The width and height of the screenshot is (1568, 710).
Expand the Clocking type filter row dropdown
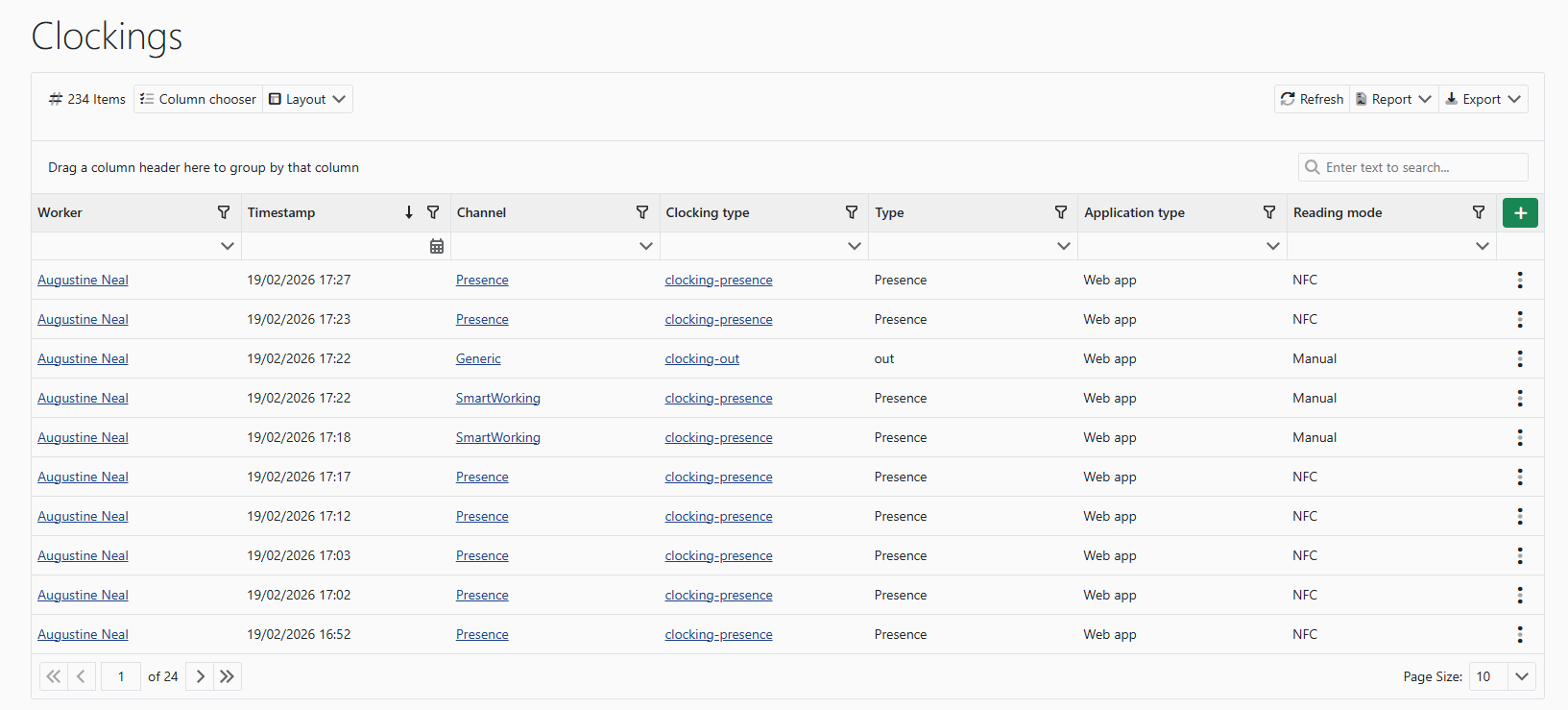click(x=854, y=246)
